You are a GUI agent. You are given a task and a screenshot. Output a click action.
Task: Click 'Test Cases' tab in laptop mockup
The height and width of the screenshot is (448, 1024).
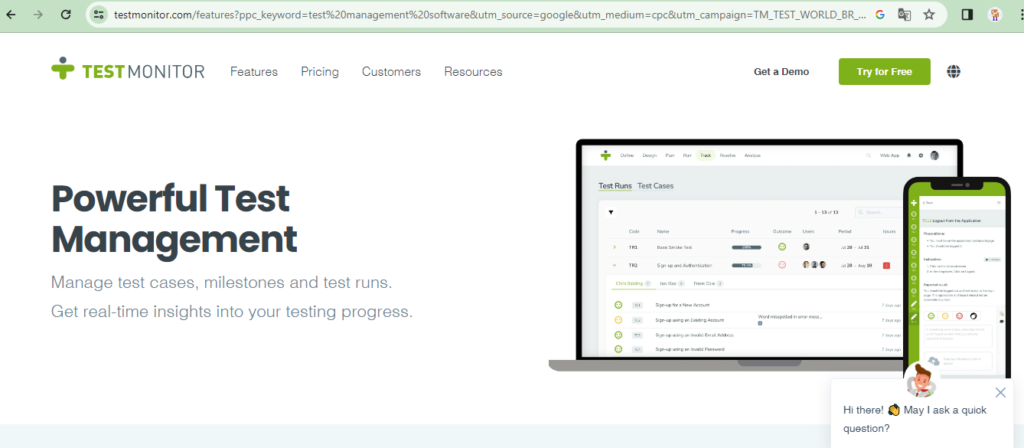pyautogui.click(x=655, y=186)
